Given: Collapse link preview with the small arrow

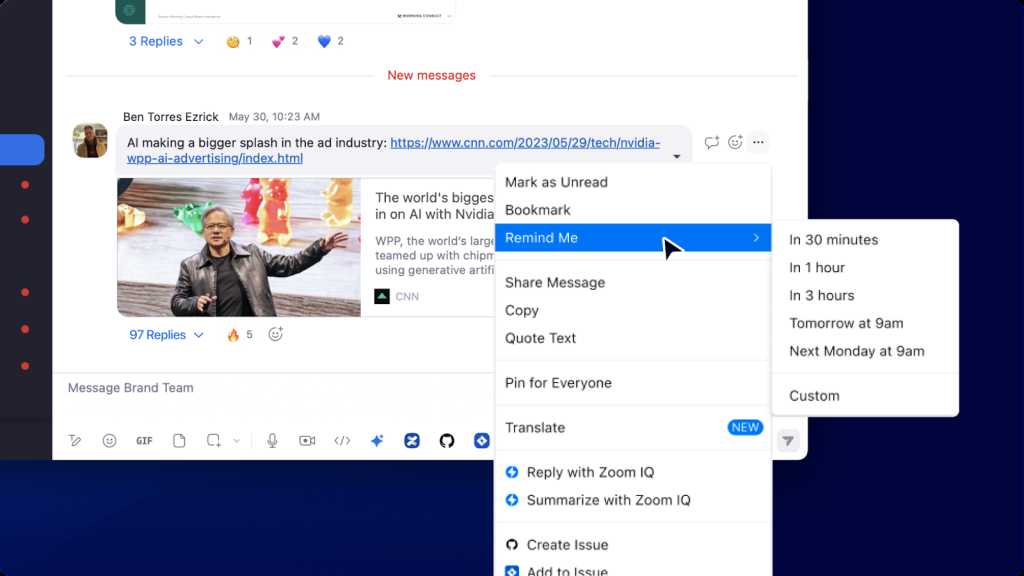Looking at the screenshot, I should [677, 157].
